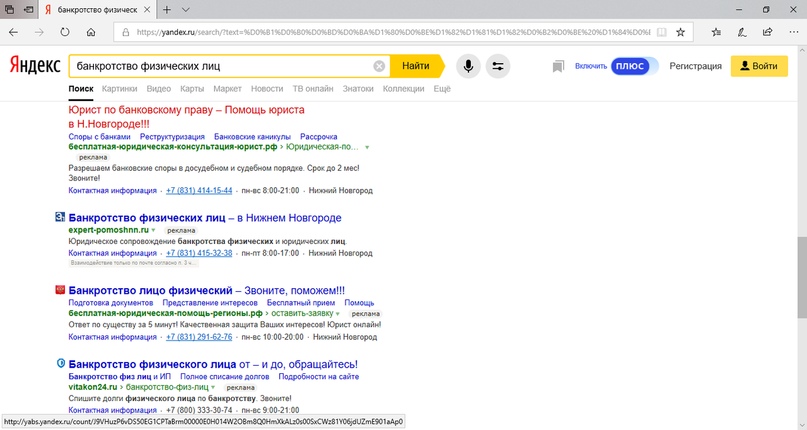Click the vertical page scrollbar thumb
Image resolution: width=807 pixels, height=430 pixels.
coord(802,278)
